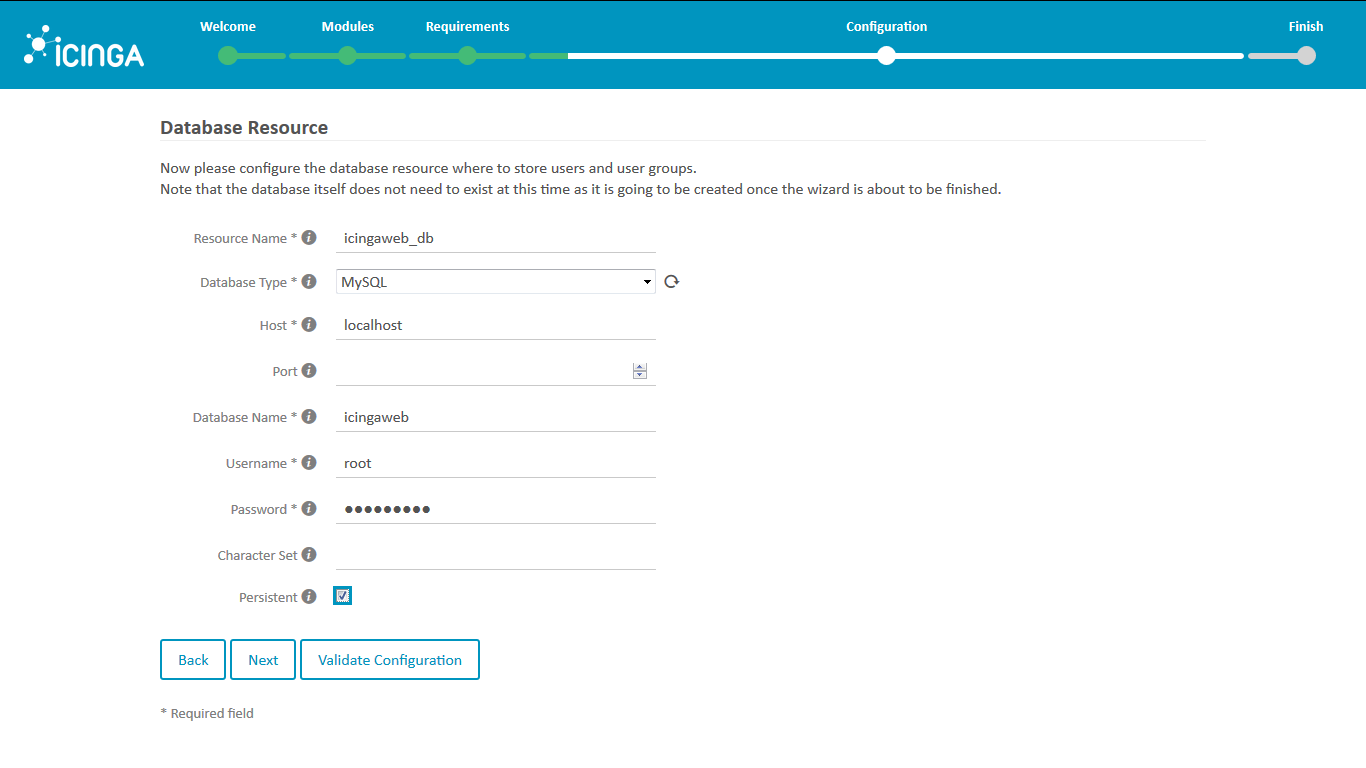Select the Configuration step
The image size is (1366, 768).
click(x=886, y=27)
